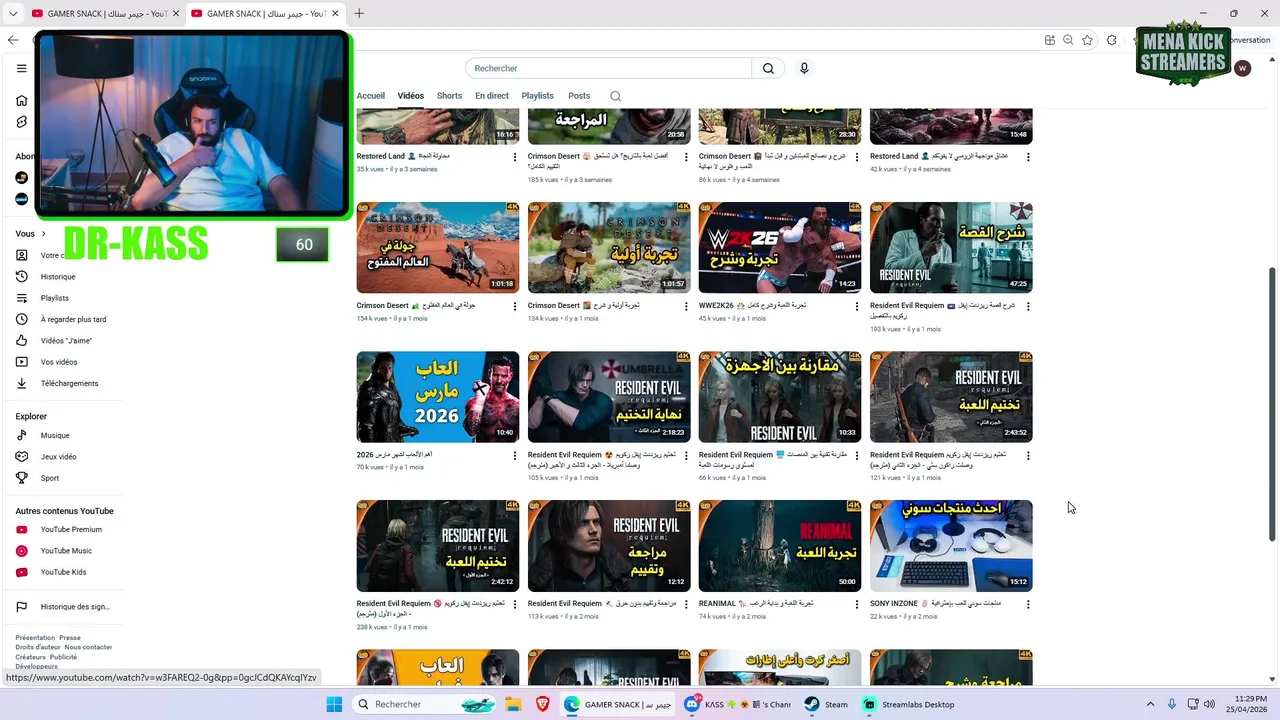1280x720 pixels.
Task: Open Téléchargements in sidebar
Action: (x=69, y=383)
